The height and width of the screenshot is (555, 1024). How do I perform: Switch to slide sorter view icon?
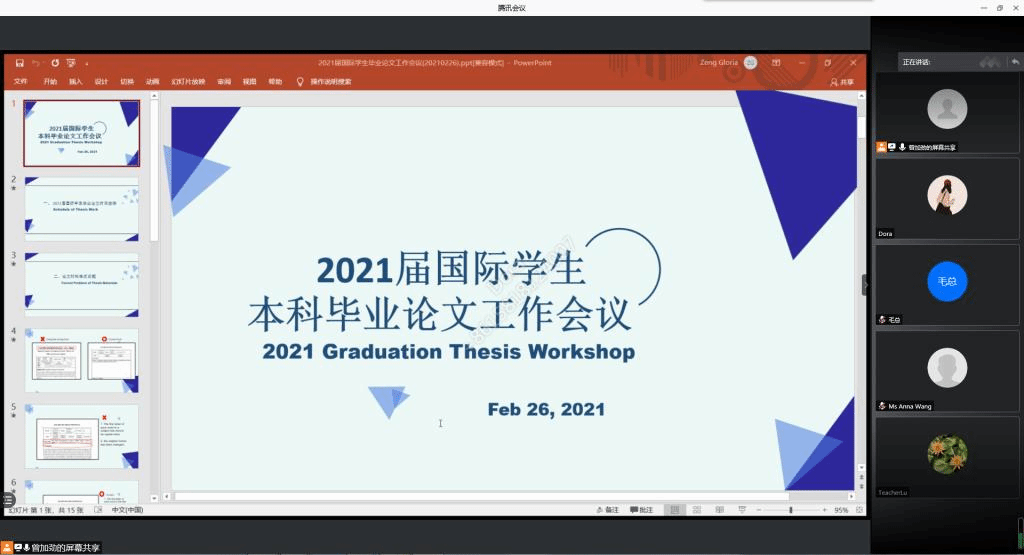(x=697, y=510)
